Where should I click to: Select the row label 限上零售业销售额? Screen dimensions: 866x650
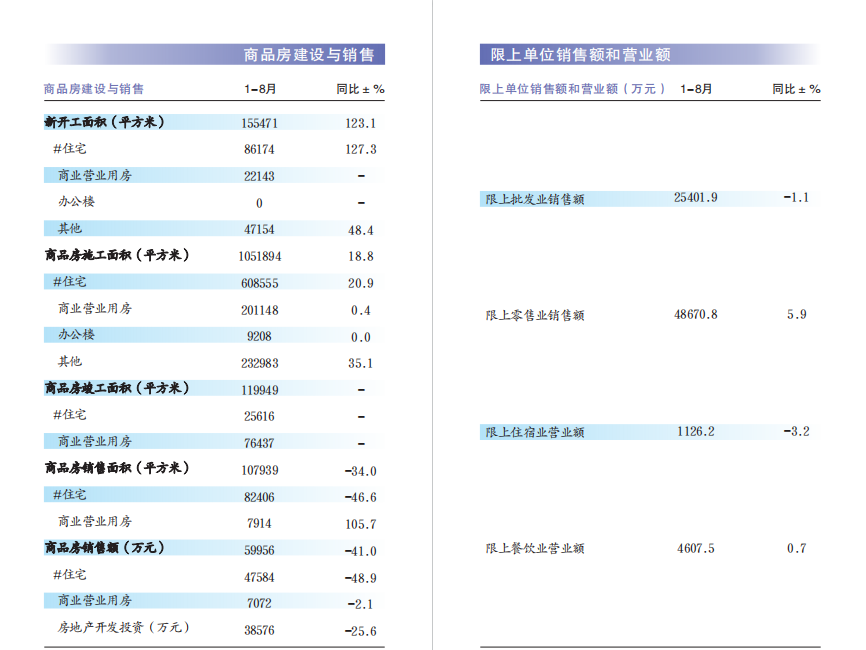[x=535, y=315]
